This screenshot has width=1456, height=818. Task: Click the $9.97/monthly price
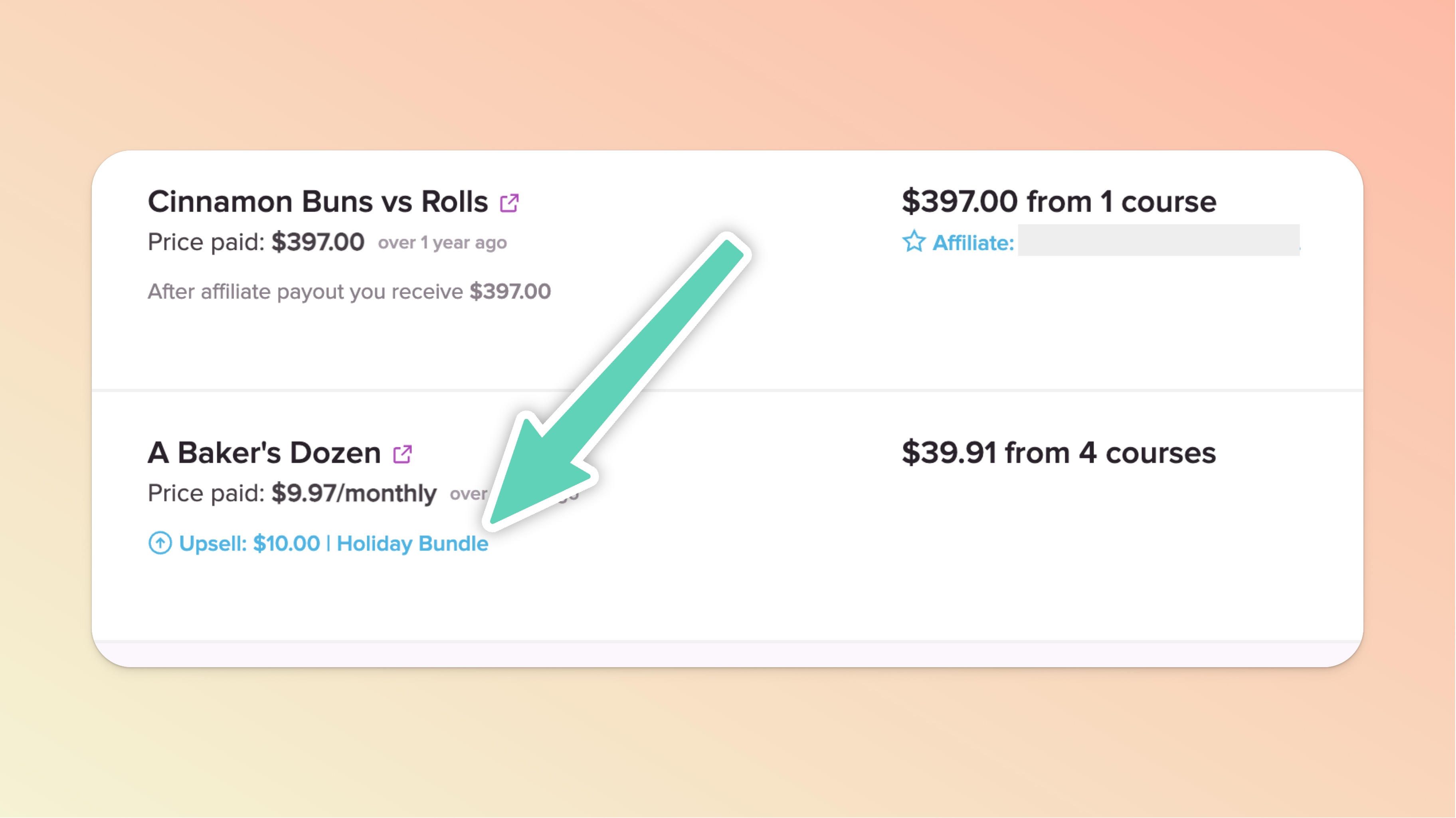(x=354, y=494)
